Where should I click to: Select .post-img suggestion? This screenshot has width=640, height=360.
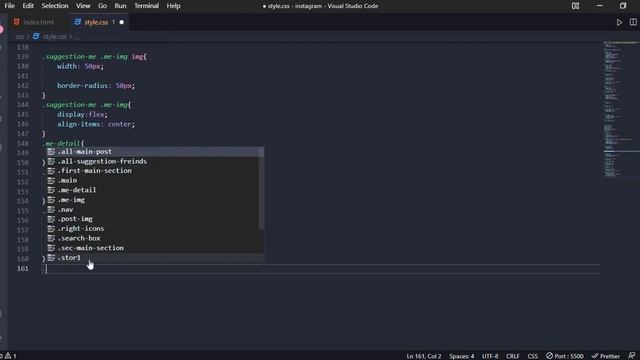point(154,219)
